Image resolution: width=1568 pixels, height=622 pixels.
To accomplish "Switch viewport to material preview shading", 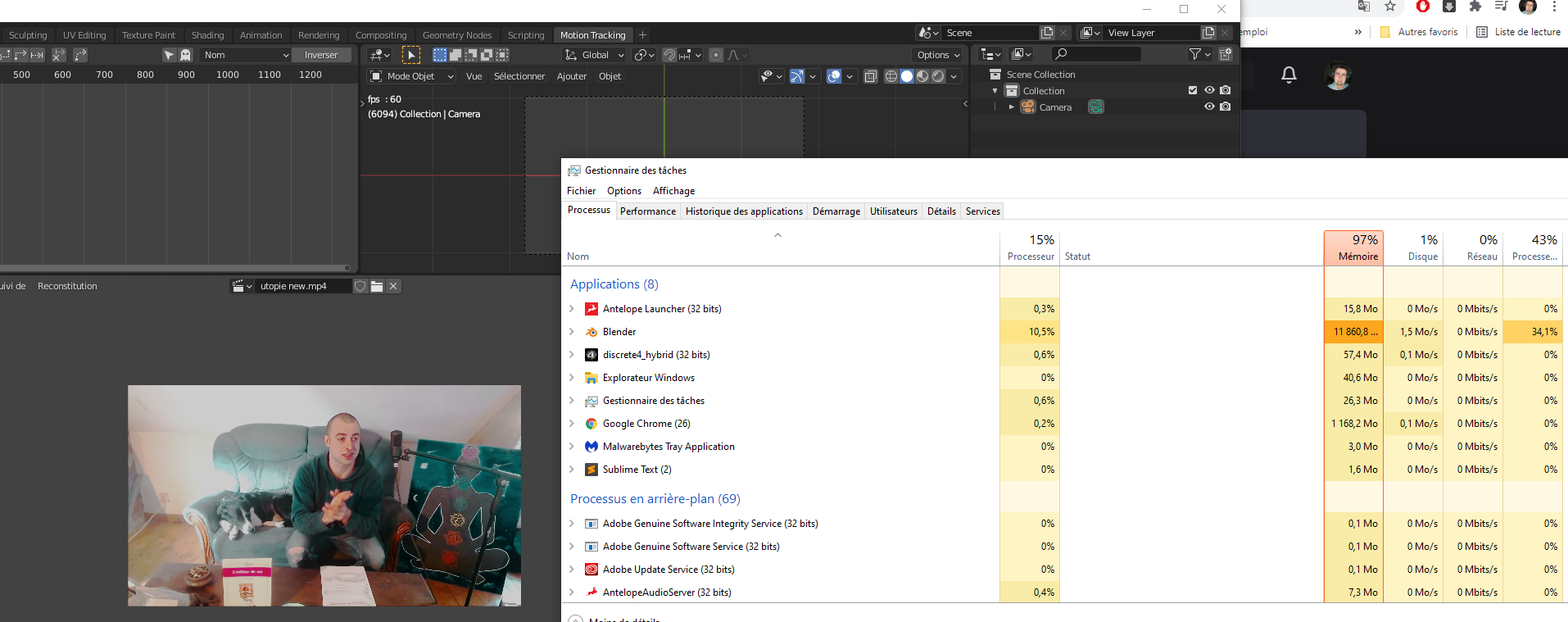I will coord(922,76).
